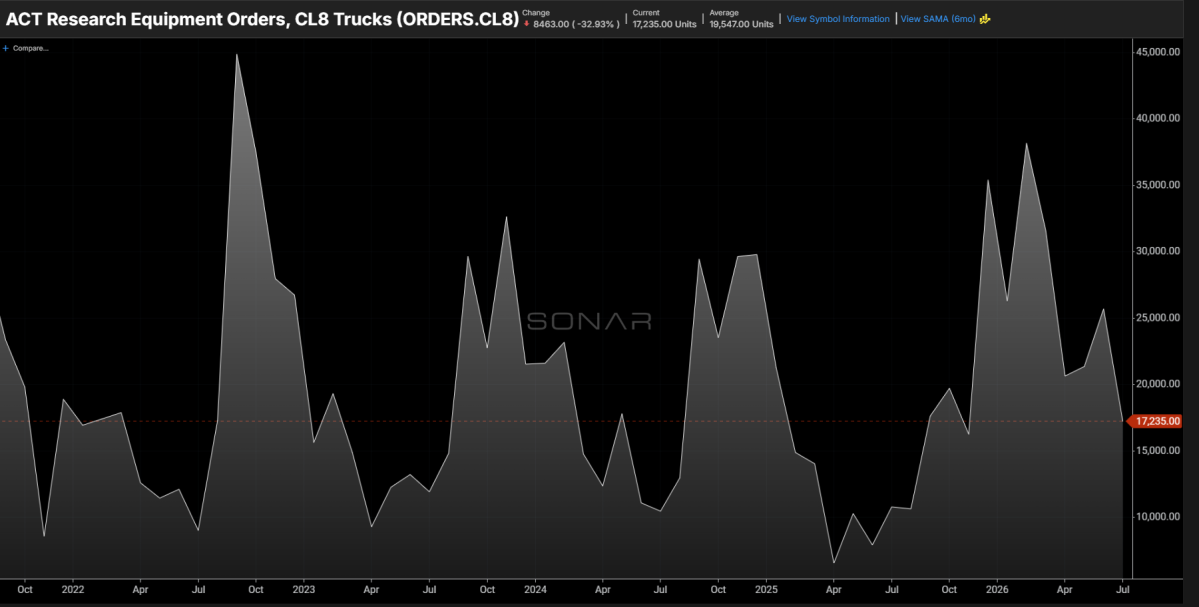Image resolution: width=1199 pixels, height=607 pixels.
Task: Select the 2023 label on time axis
Action: [x=304, y=590]
